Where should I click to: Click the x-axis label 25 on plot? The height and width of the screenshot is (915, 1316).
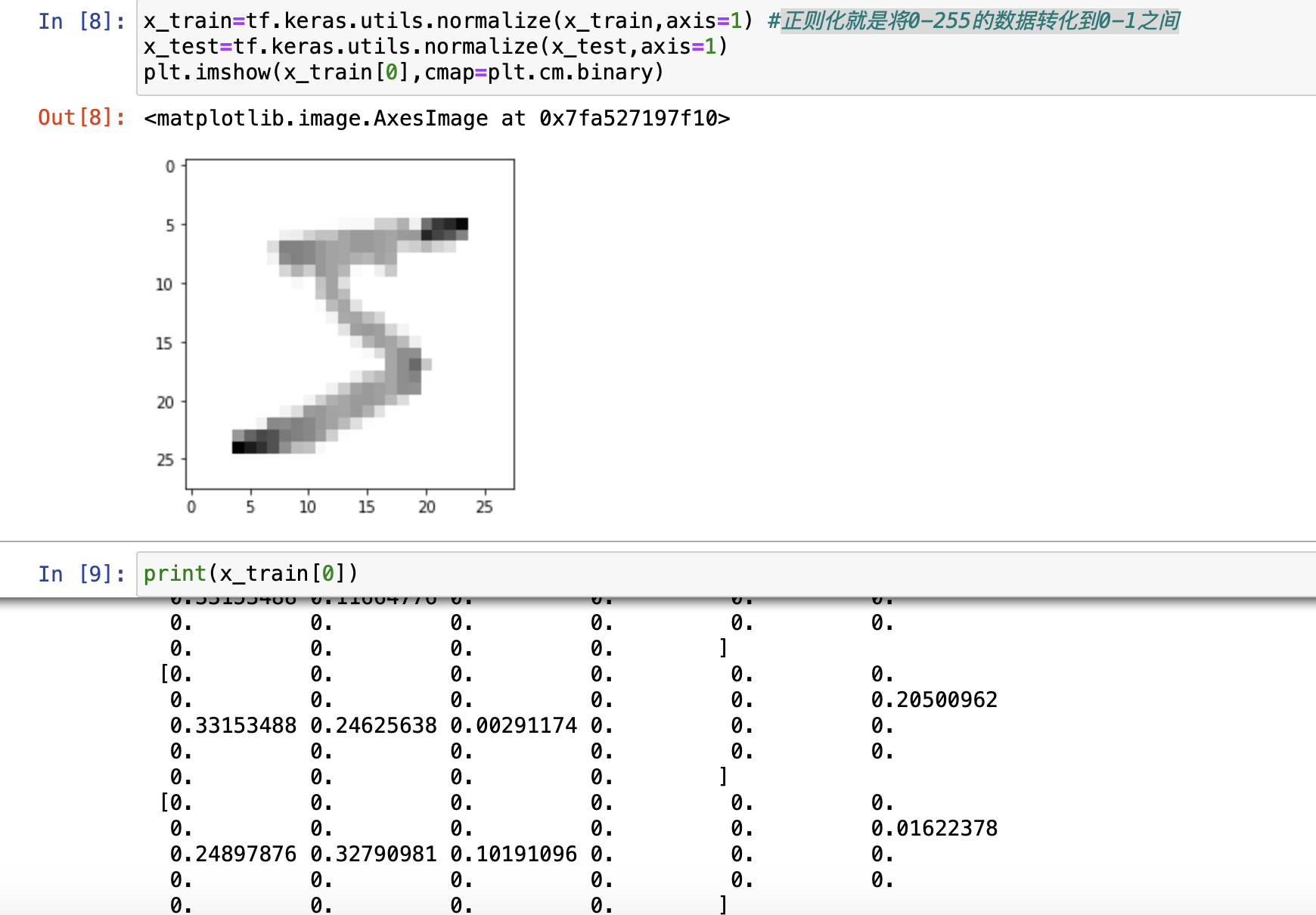pos(483,507)
